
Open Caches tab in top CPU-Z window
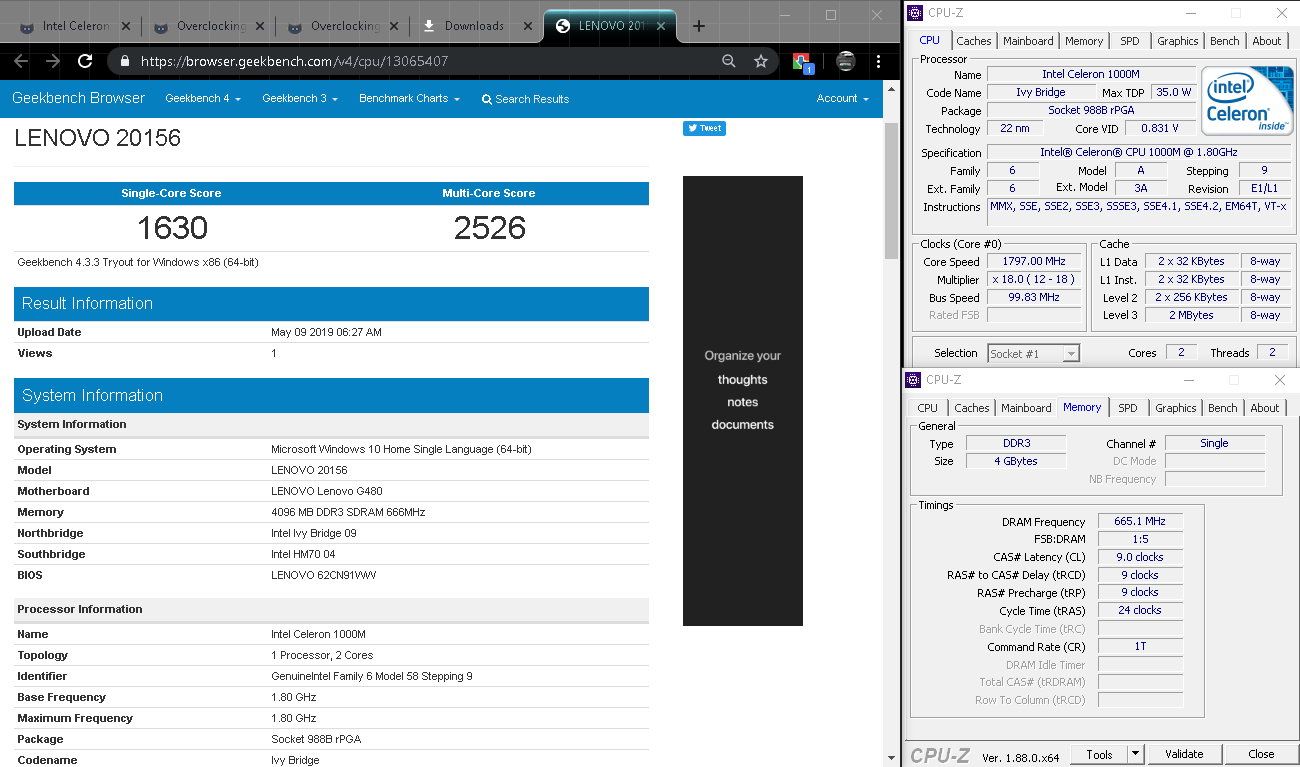click(x=973, y=41)
